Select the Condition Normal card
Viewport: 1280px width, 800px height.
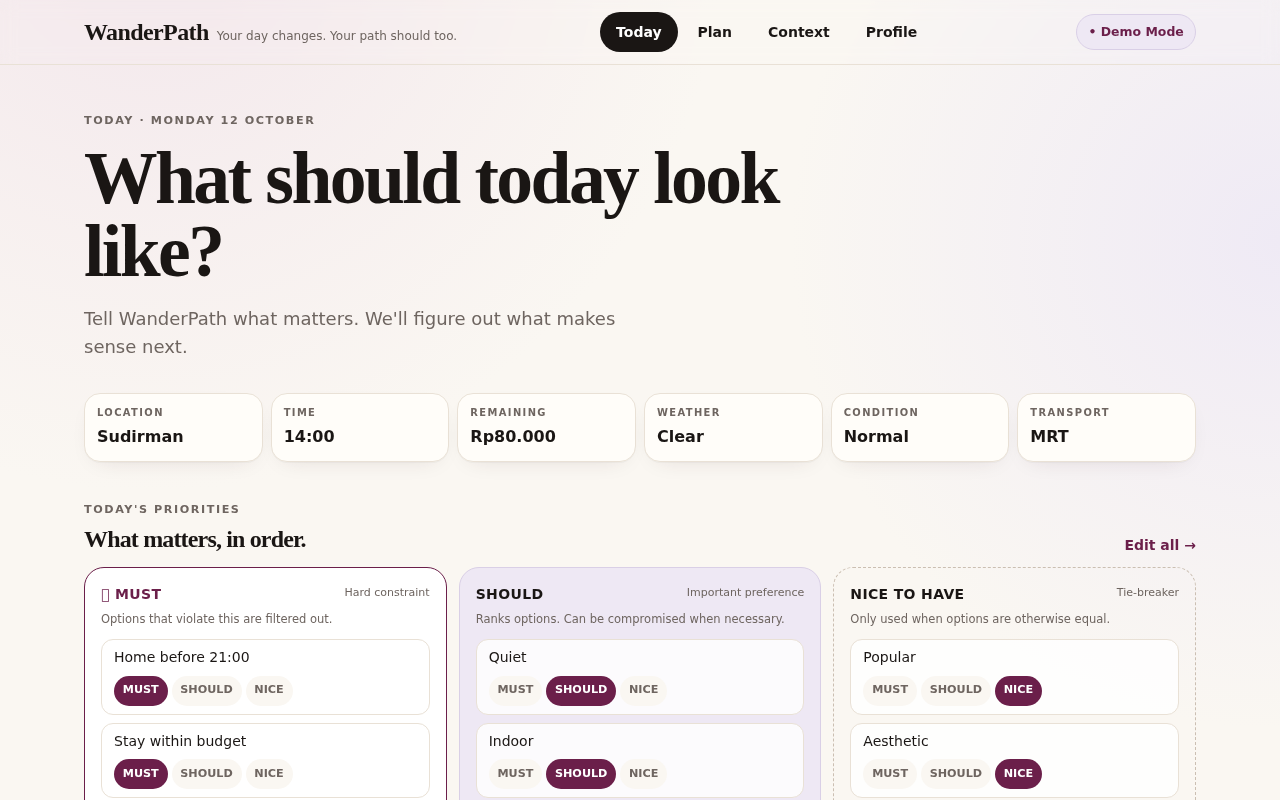pos(920,427)
